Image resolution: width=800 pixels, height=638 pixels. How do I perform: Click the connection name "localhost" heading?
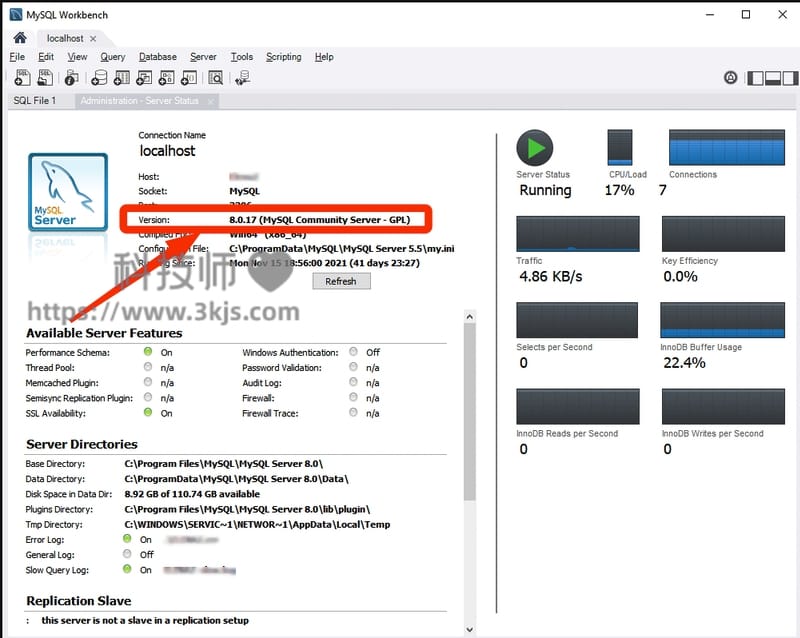(167, 151)
